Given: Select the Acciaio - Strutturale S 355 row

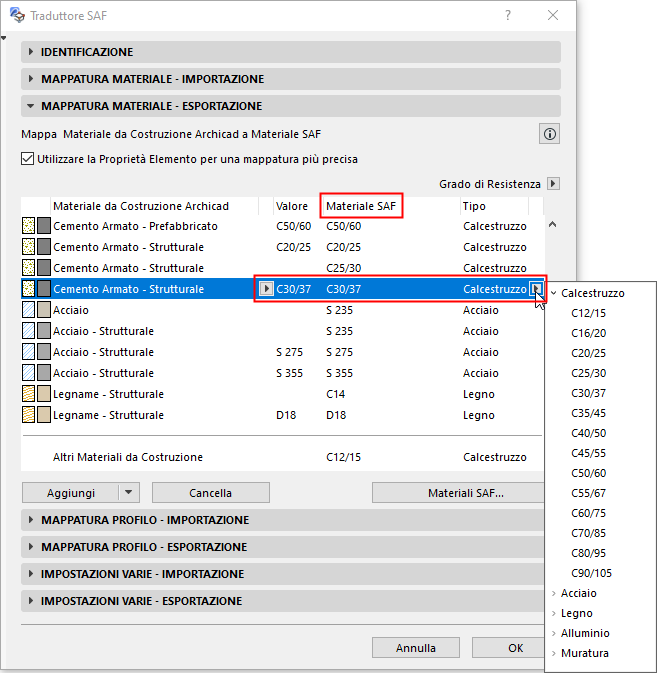Looking at the screenshot, I should pos(282,373).
